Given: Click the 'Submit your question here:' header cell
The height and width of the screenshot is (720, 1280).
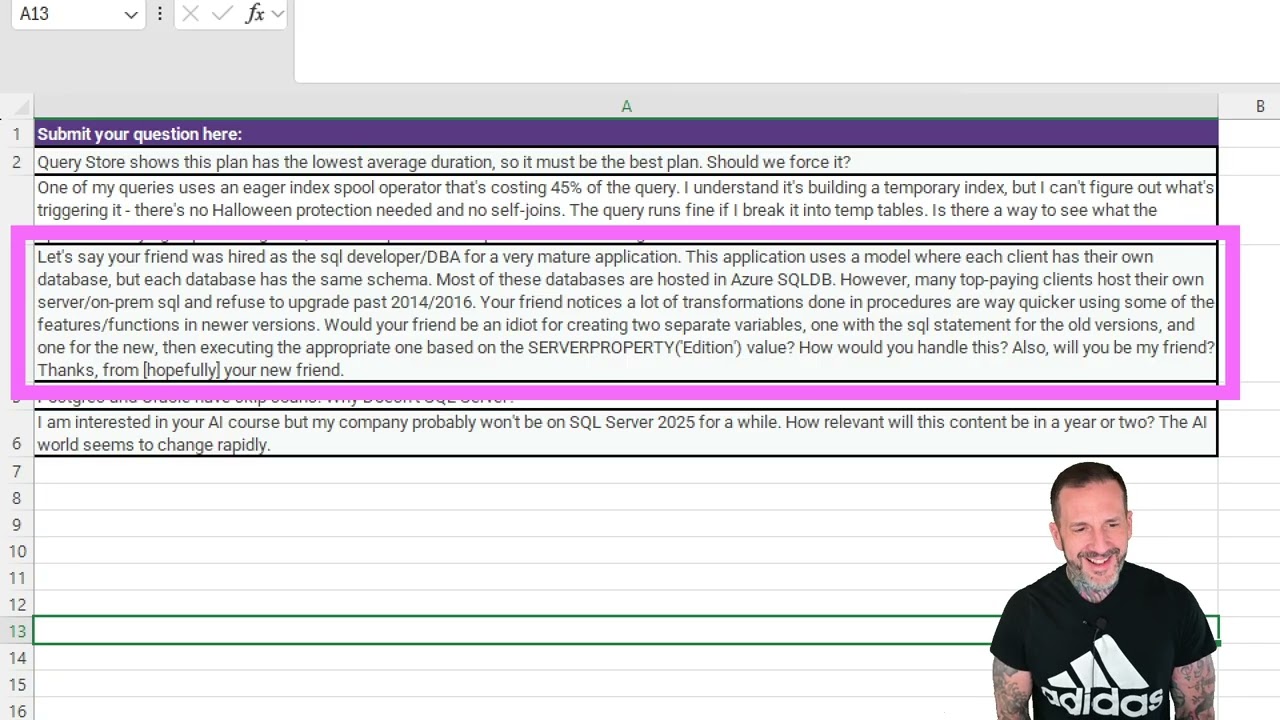Looking at the screenshot, I should pyautogui.click(x=626, y=134).
